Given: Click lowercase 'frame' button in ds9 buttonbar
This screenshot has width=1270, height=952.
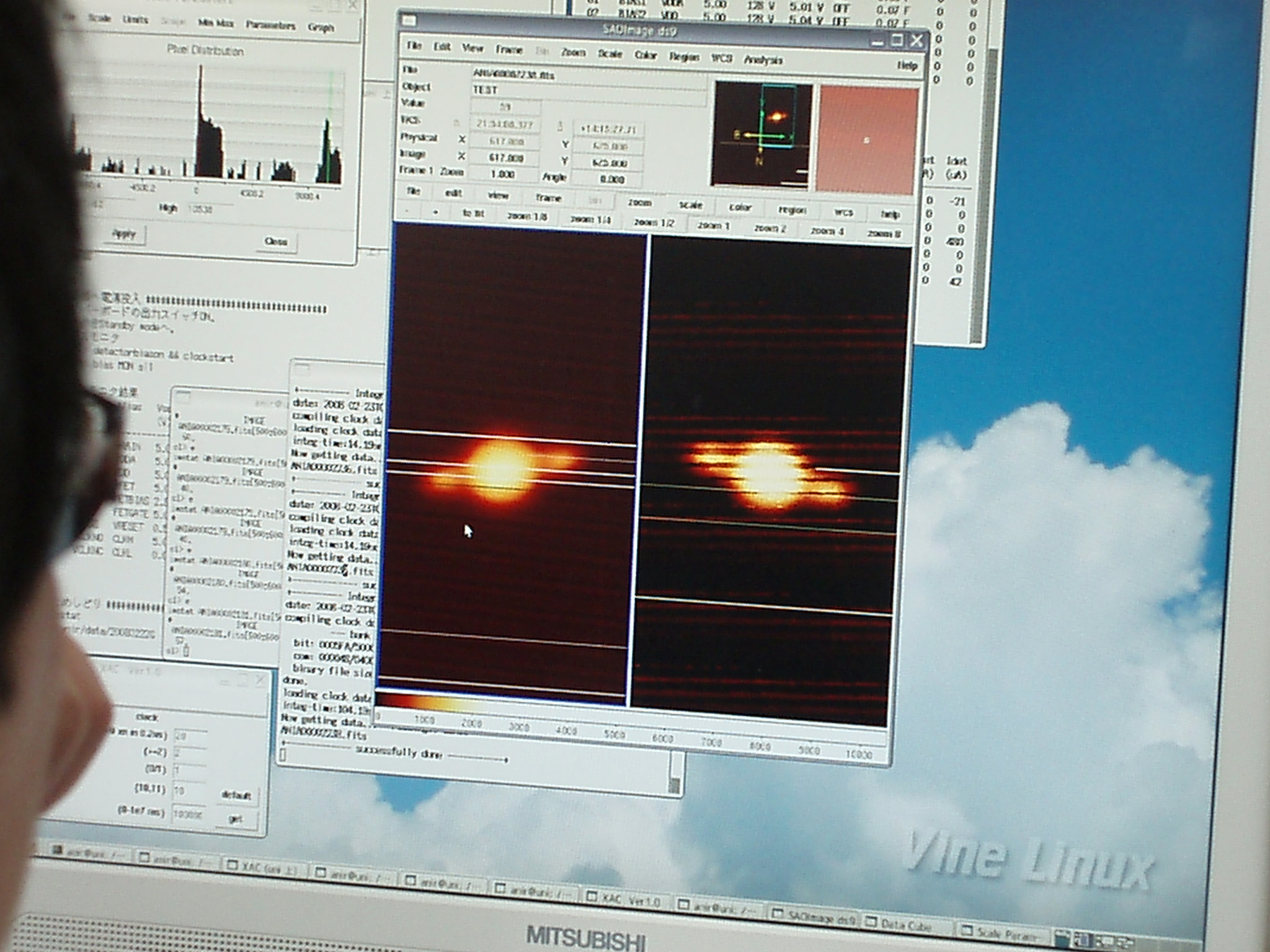Looking at the screenshot, I should [548, 198].
